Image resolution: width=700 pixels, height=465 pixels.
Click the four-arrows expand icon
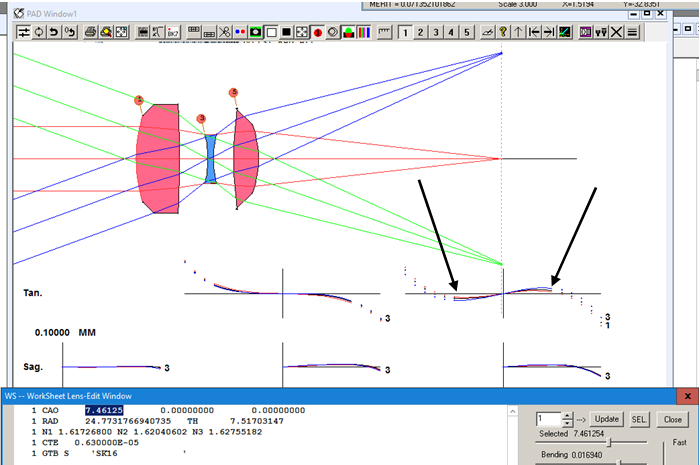point(302,32)
